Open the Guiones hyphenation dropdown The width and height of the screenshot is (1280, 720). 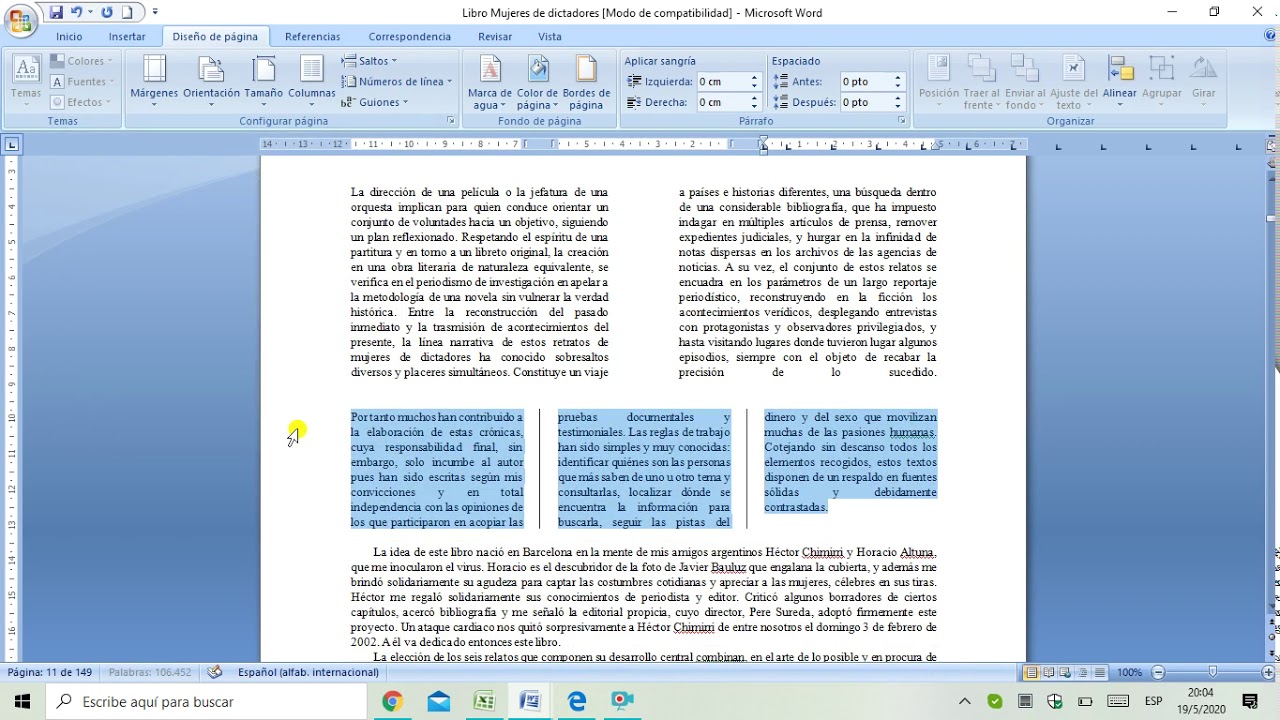pyautogui.click(x=375, y=102)
